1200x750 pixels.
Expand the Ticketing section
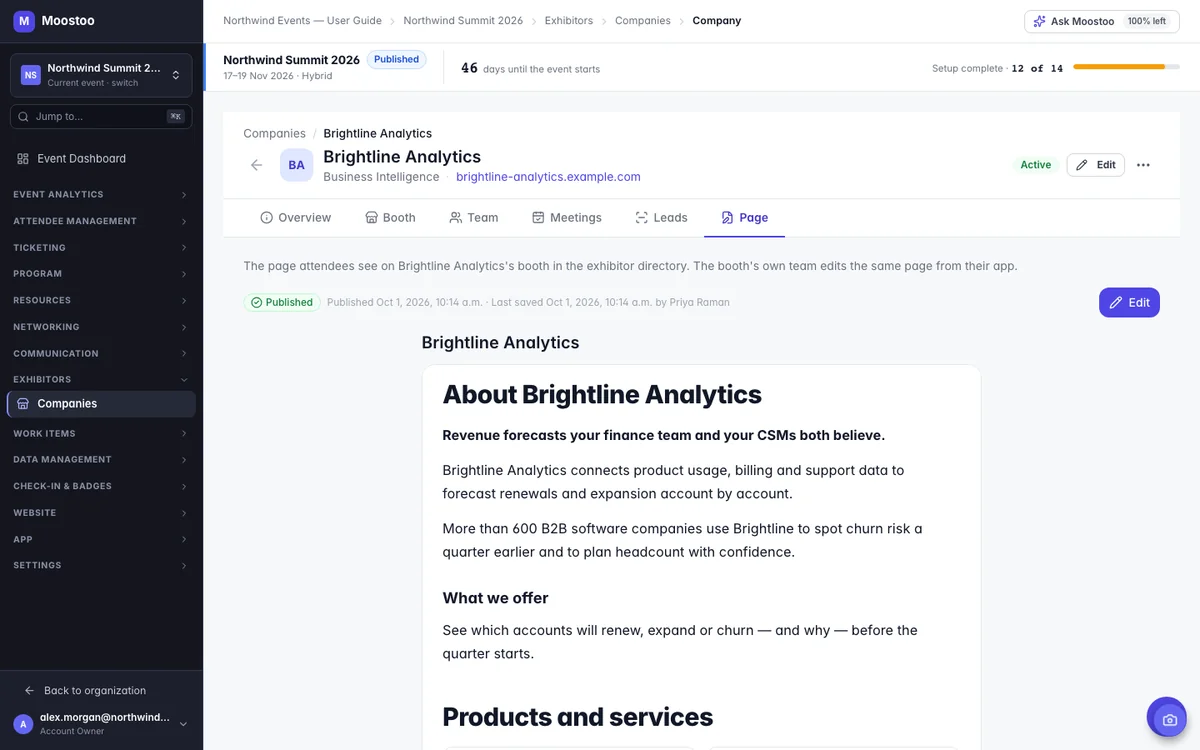(101, 248)
